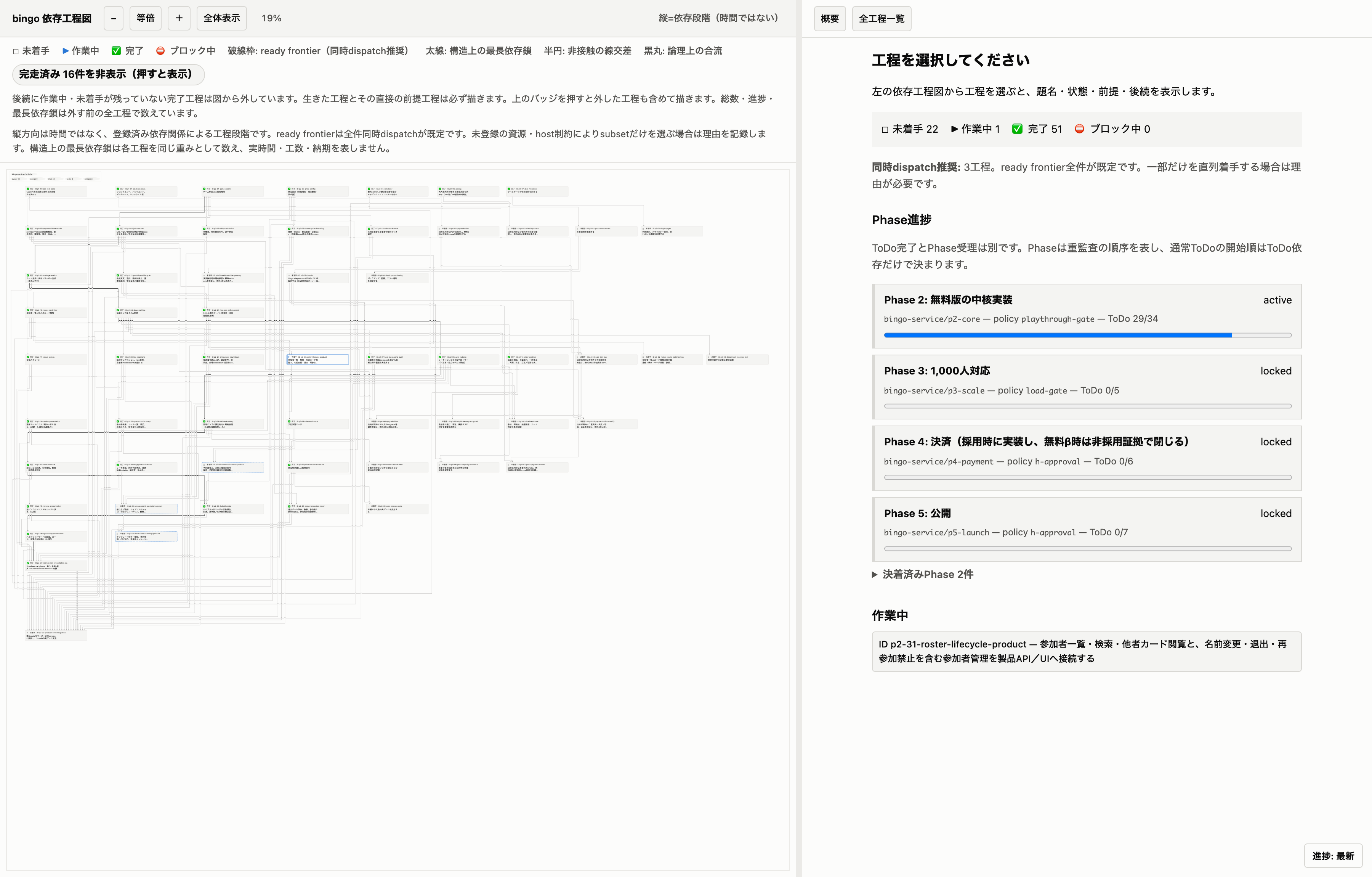Select graph node p5-04-legal-pages
This screenshot has width=1372, height=877.
[x=672, y=231]
